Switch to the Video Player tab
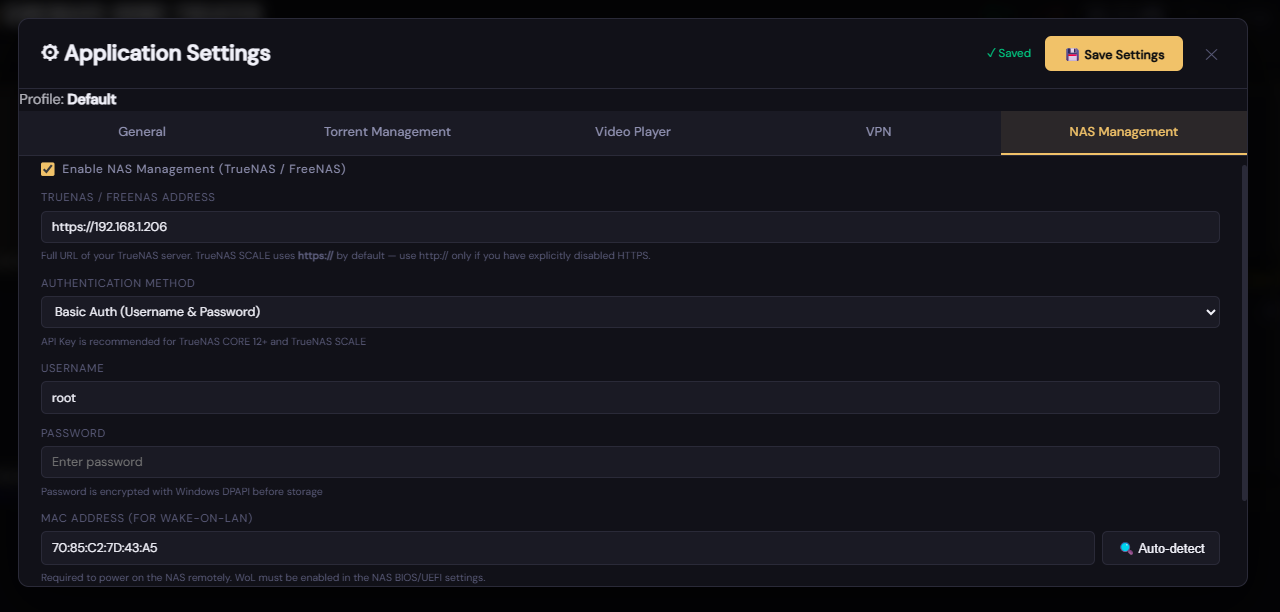This screenshot has height=612, width=1280. [x=632, y=131]
